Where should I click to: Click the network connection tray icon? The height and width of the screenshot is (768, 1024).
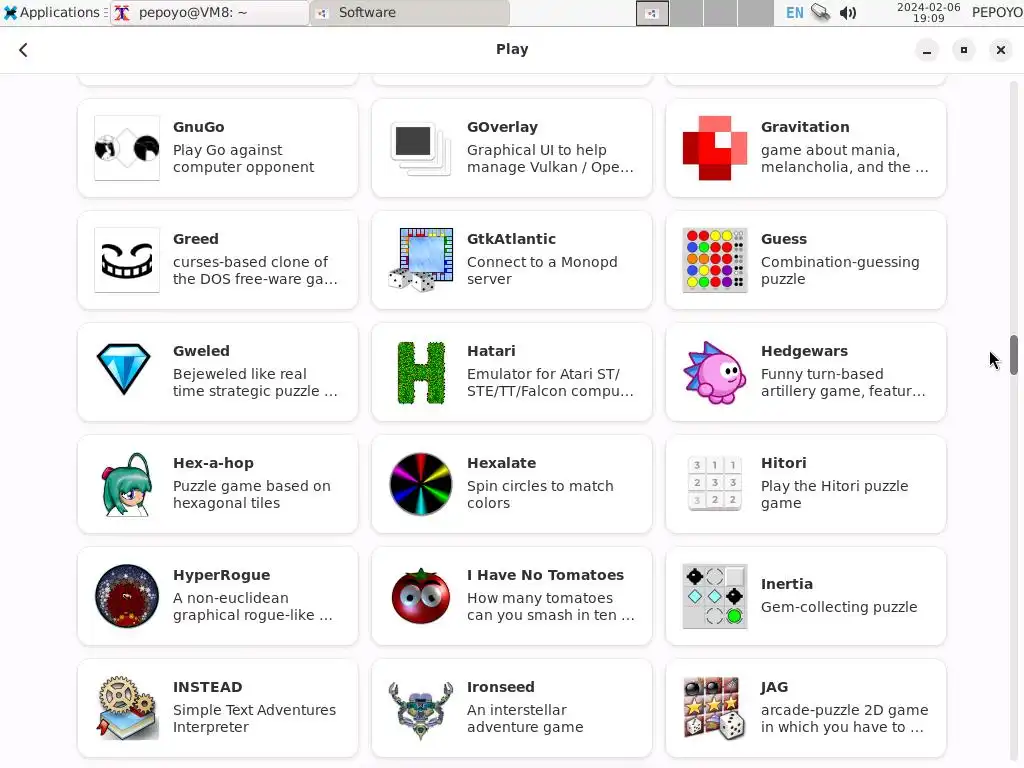tap(821, 12)
